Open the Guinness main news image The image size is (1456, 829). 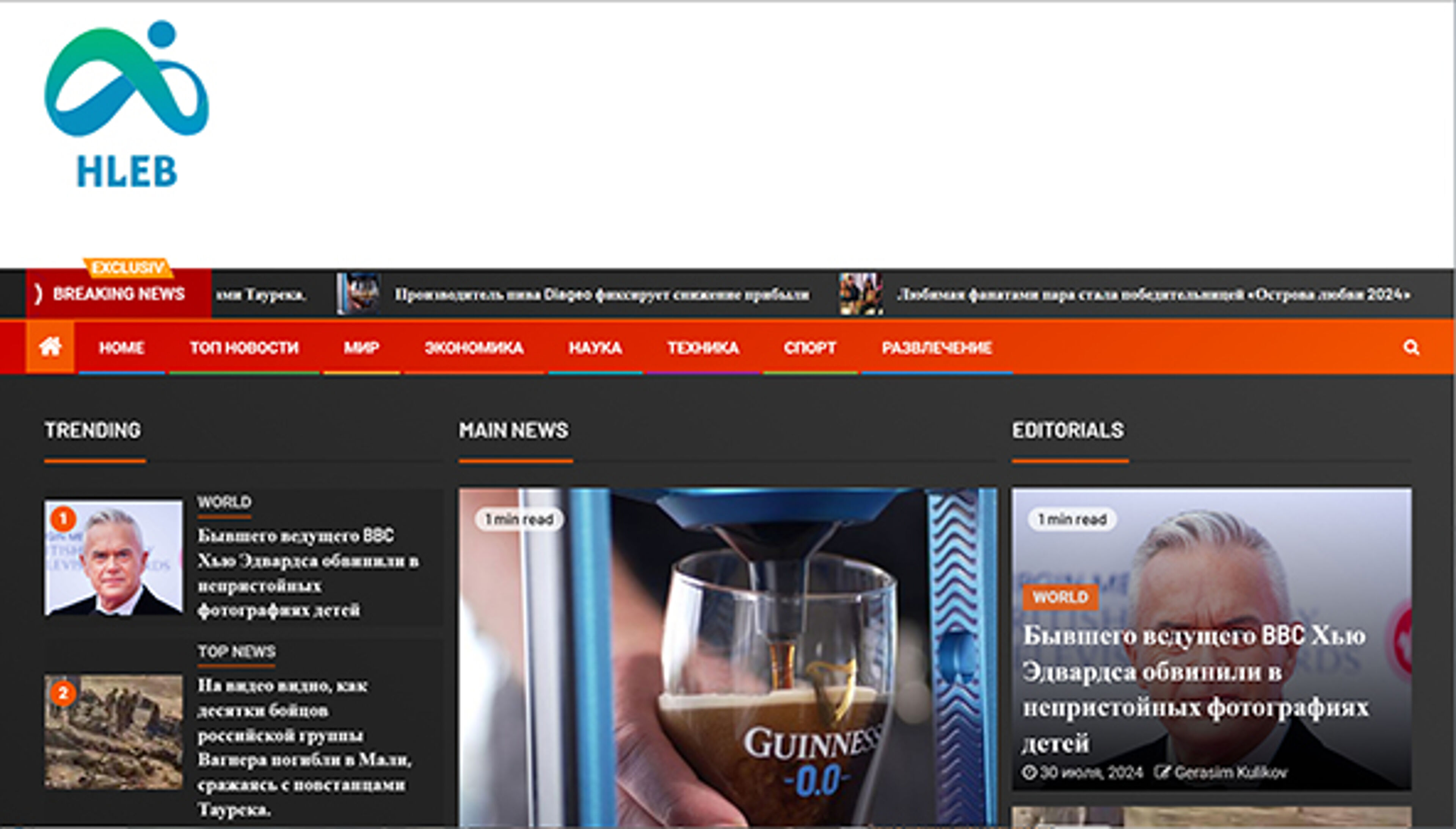(x=727, y=655)
